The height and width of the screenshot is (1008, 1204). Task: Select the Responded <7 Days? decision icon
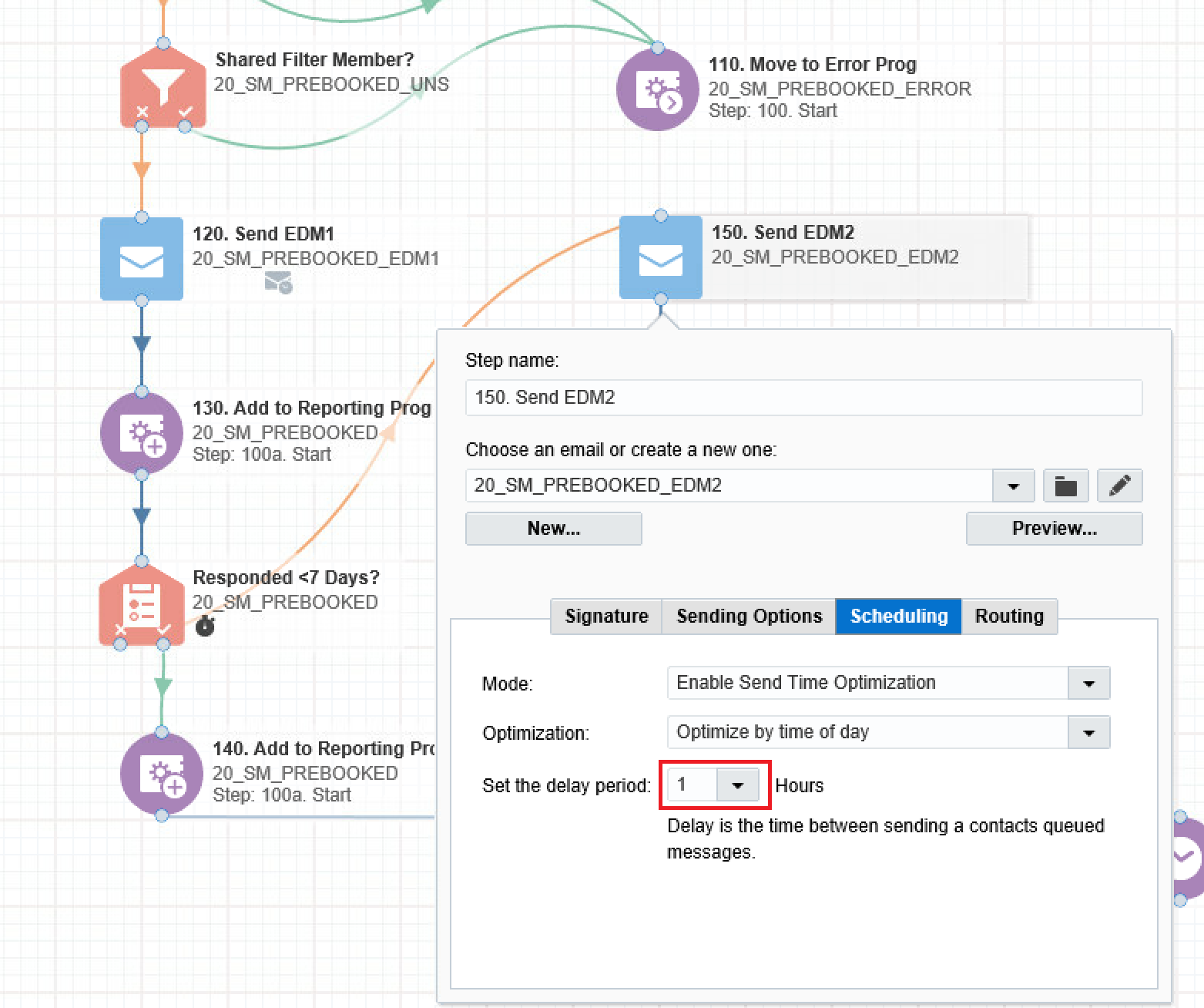[142, 605]
